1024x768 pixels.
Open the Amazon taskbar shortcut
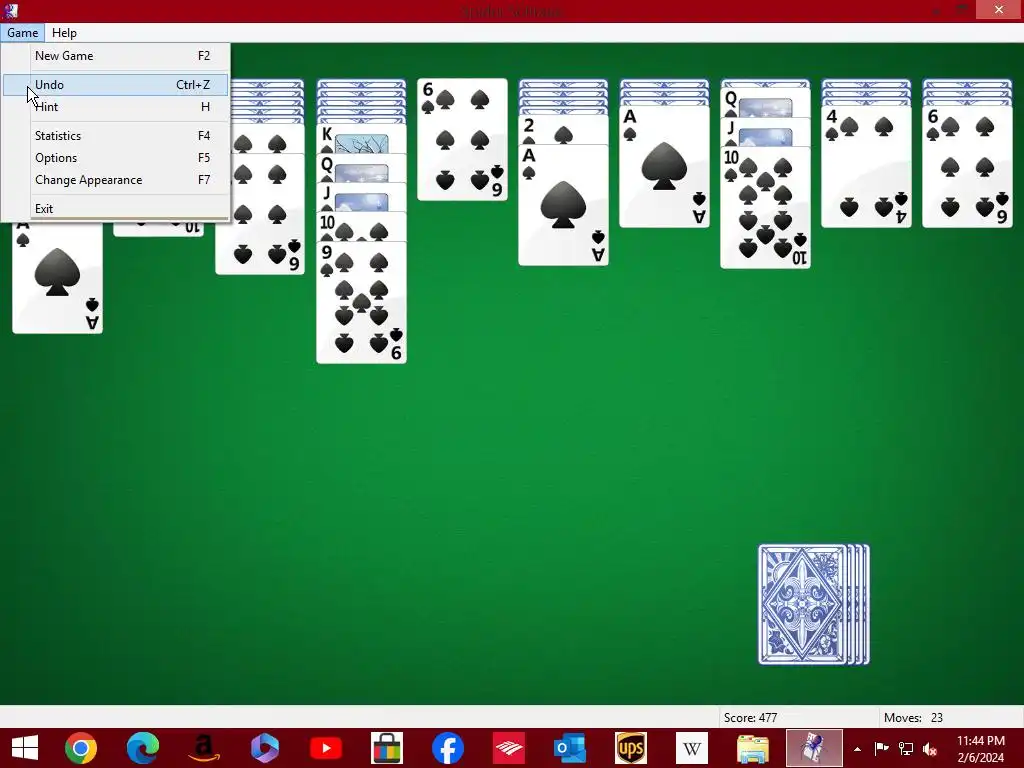pyautogui.click(x=204, y=748)
